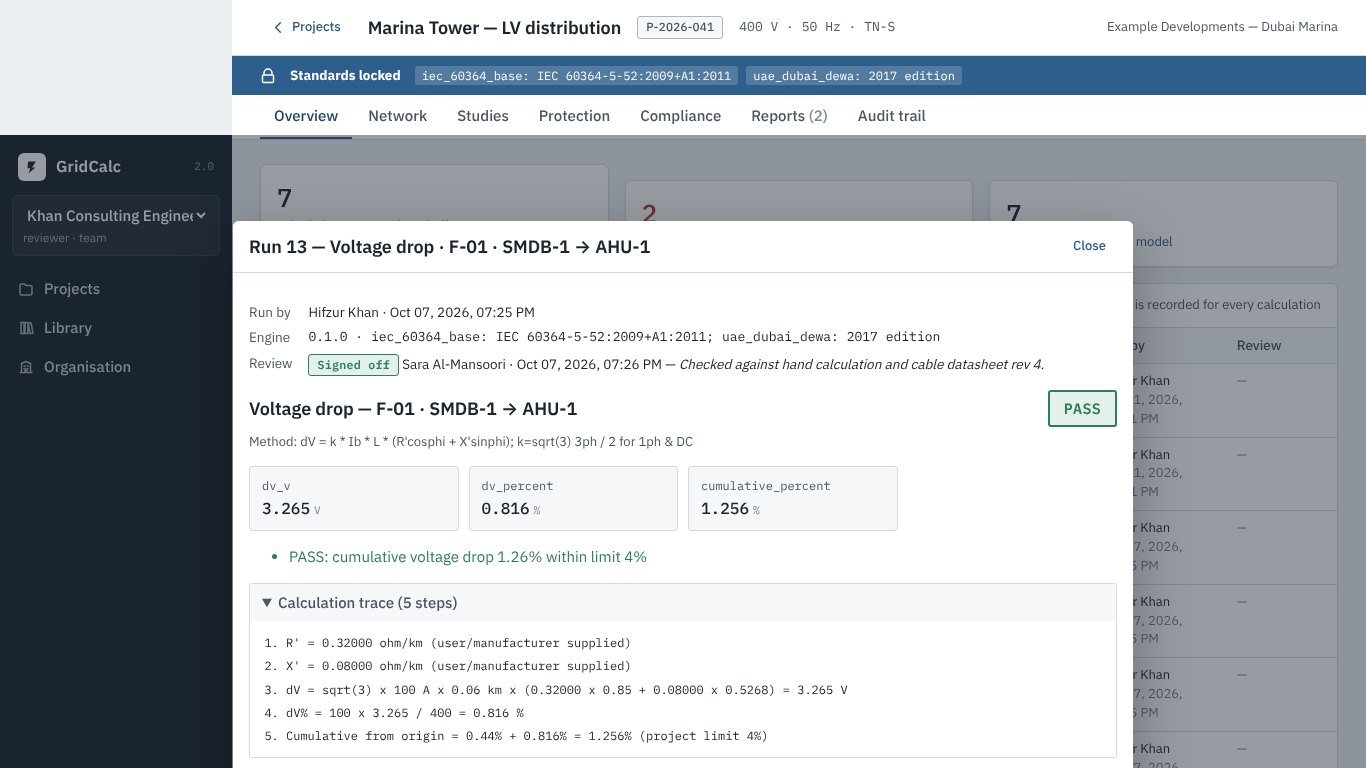The image size is (1366, 768).
Task: Open the Network tab
Action: 398,116
